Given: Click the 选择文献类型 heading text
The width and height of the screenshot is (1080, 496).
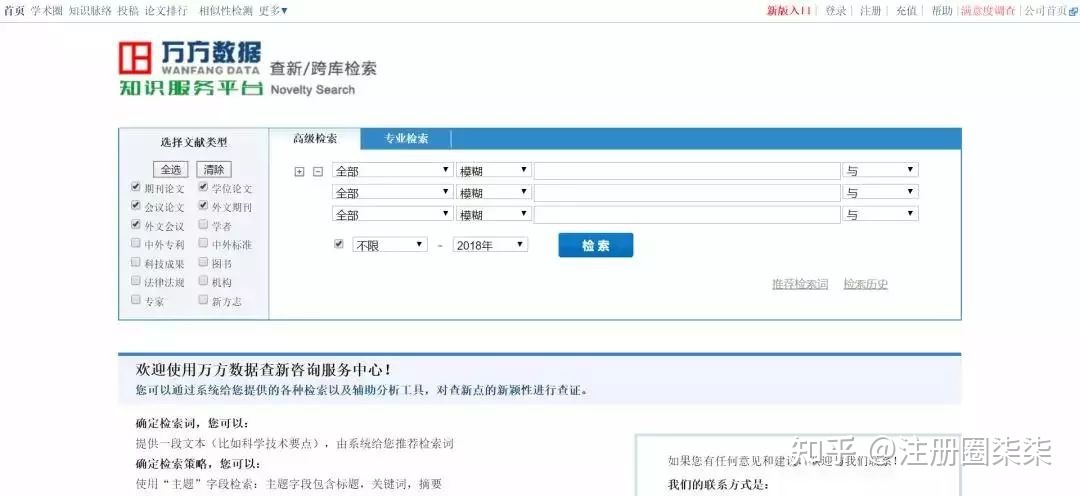Looking at the screenshot, I should tap(194, 143).
